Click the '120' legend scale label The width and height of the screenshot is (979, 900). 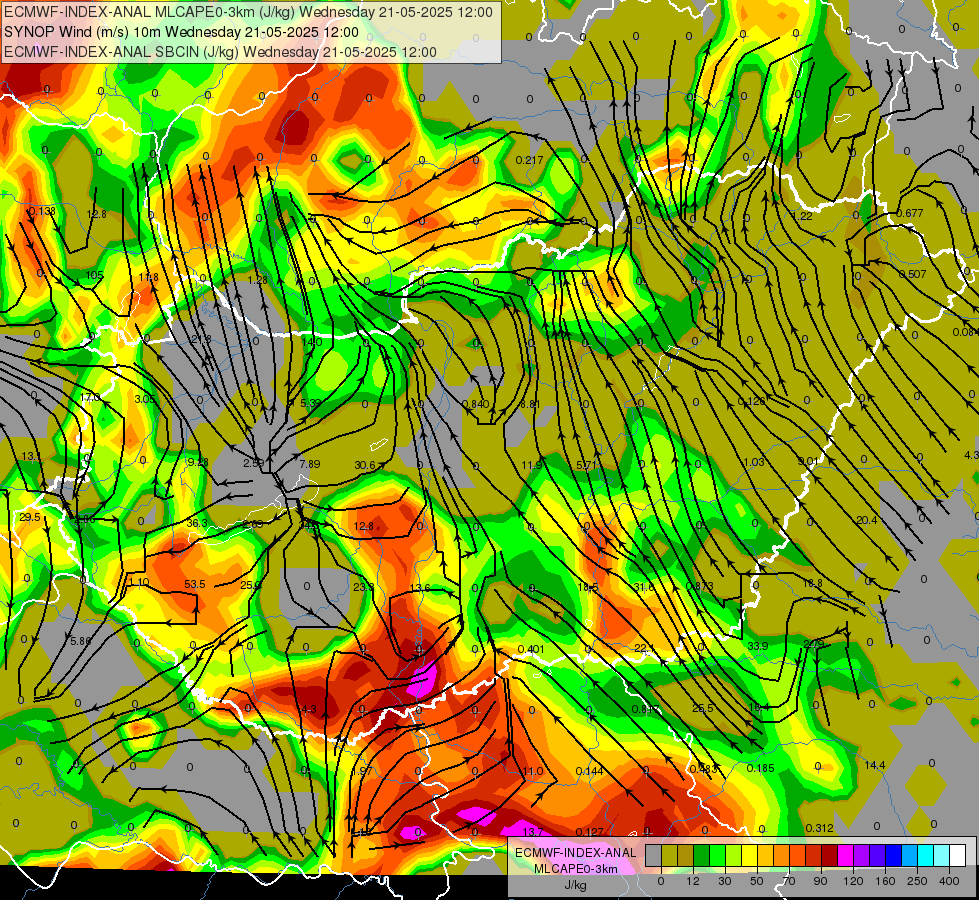pyautogui.click(x=853, y=881)
